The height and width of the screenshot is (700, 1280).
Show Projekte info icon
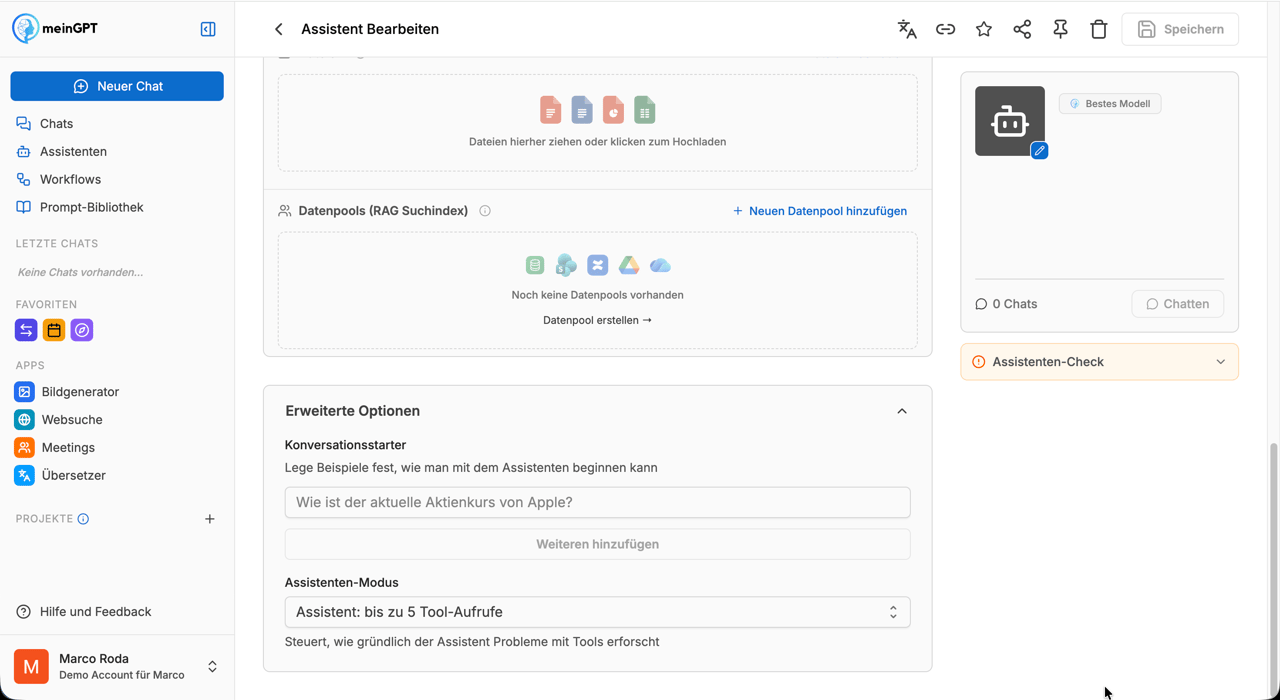83,519
